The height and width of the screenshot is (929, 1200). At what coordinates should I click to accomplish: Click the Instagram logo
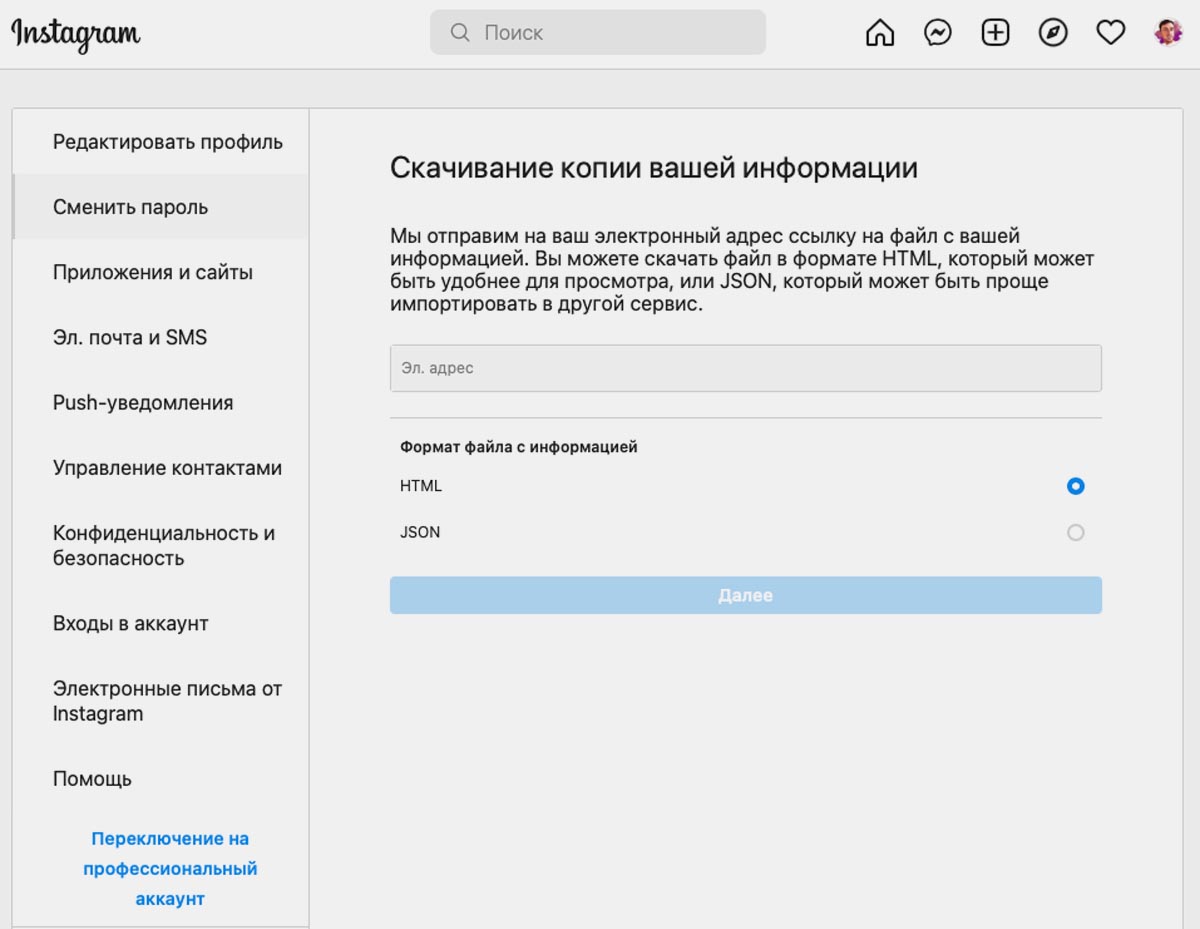pos(76,35)
